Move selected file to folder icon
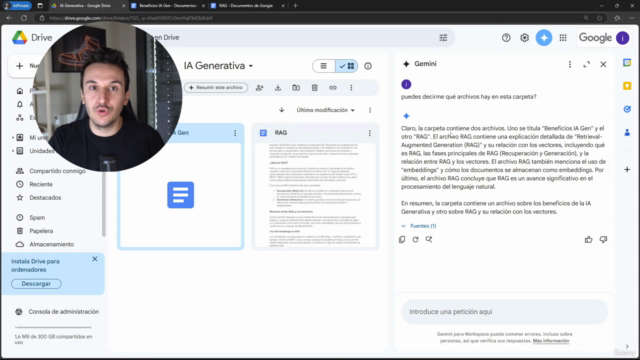The width and height of the screenshot is (640, 360). pos(296,88)
